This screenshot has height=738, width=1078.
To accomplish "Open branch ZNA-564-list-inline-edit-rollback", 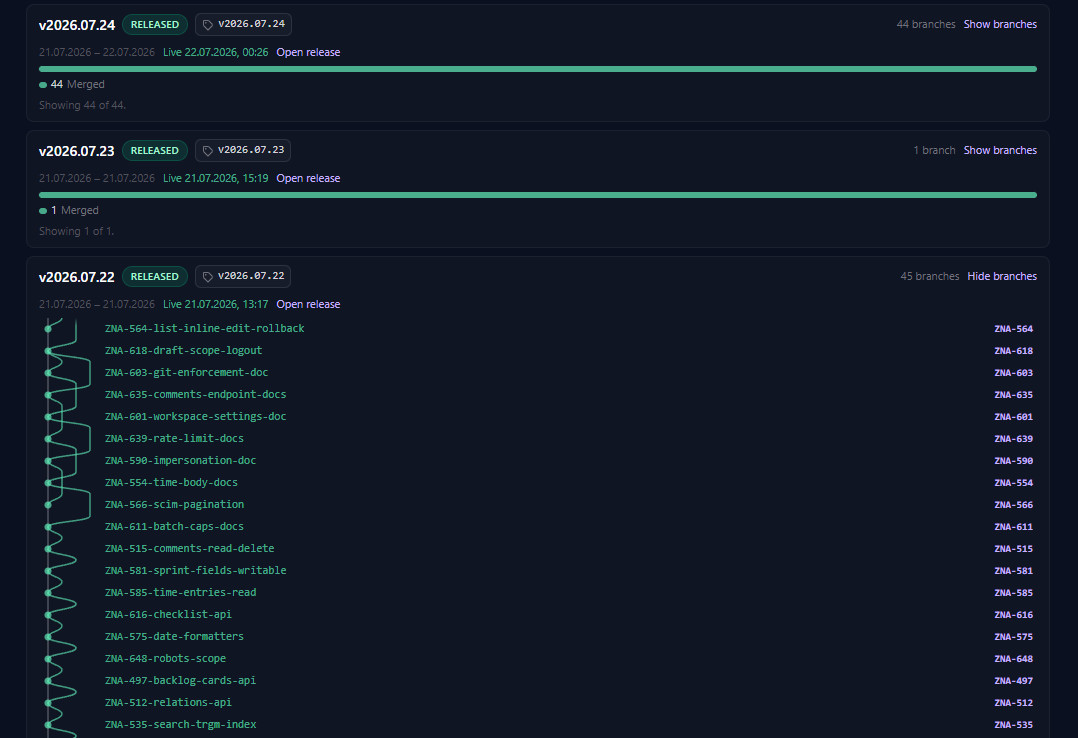I will pyautogui.click(x=204, y=329).
